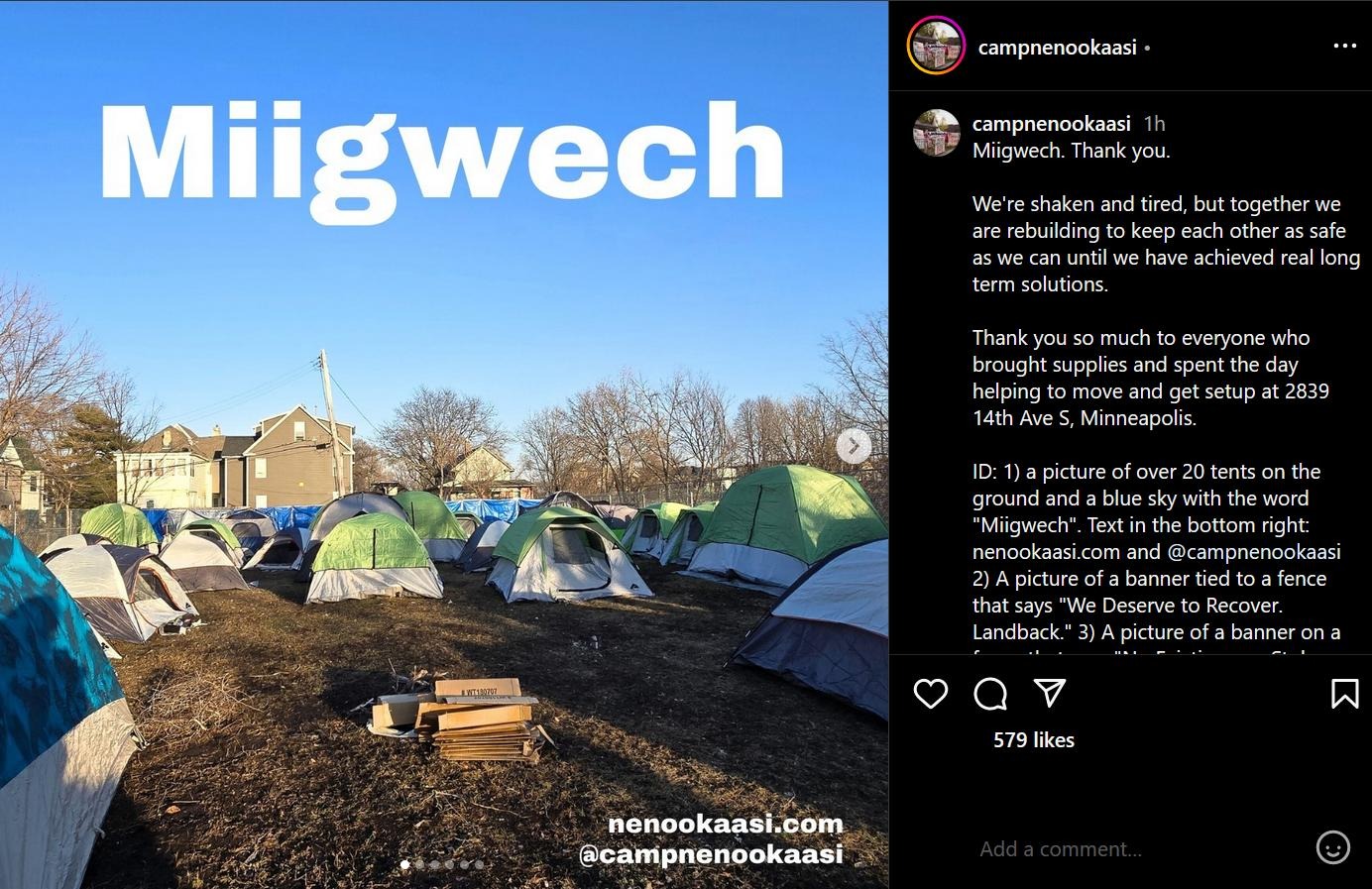Open caption author campnenookaasi username link
The image size is (1372, 889).
(x=1051, y=123)
